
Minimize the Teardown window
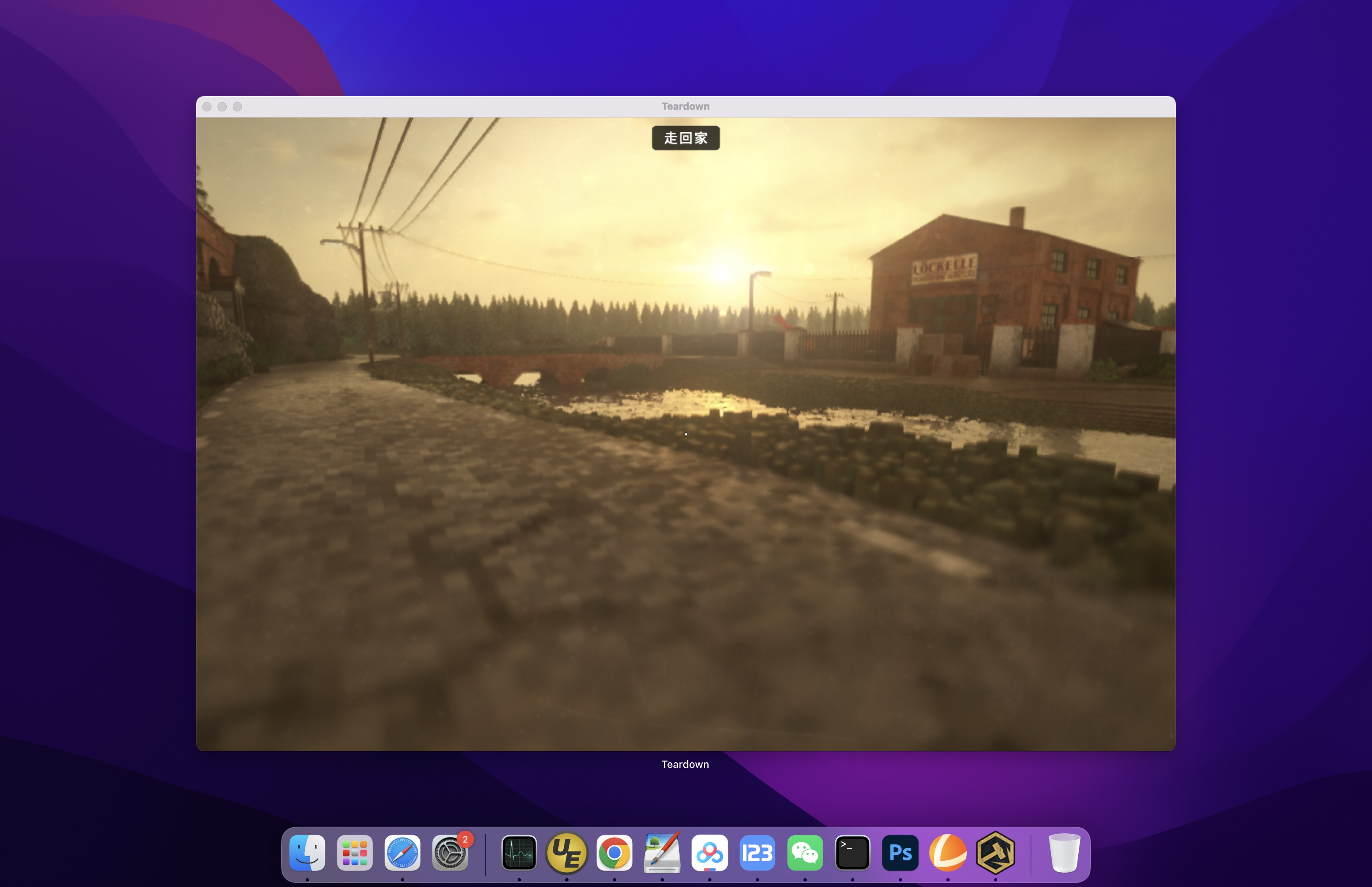[x=222, y=106]
